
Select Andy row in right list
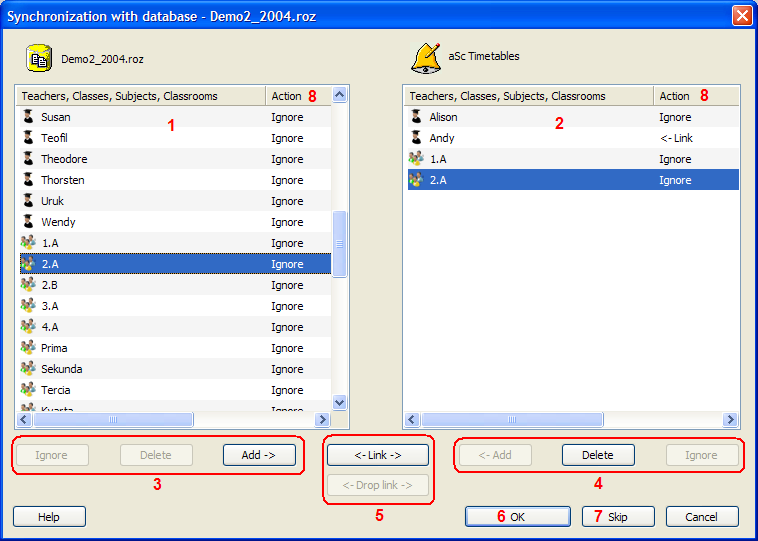coord(530,138)
